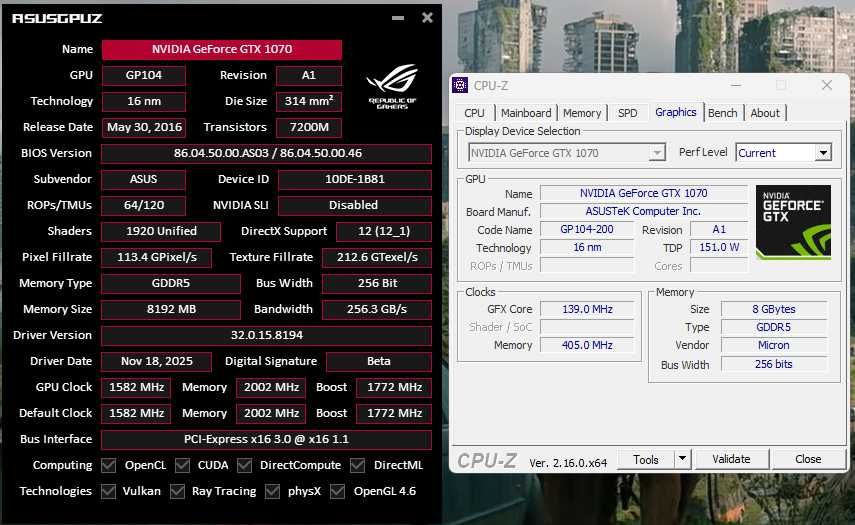Image resolution: width=855 pixels, height=525 pixels.
Task: Open the display device selection dropdown
Action: pyautogui.click(x=657, y=153)
